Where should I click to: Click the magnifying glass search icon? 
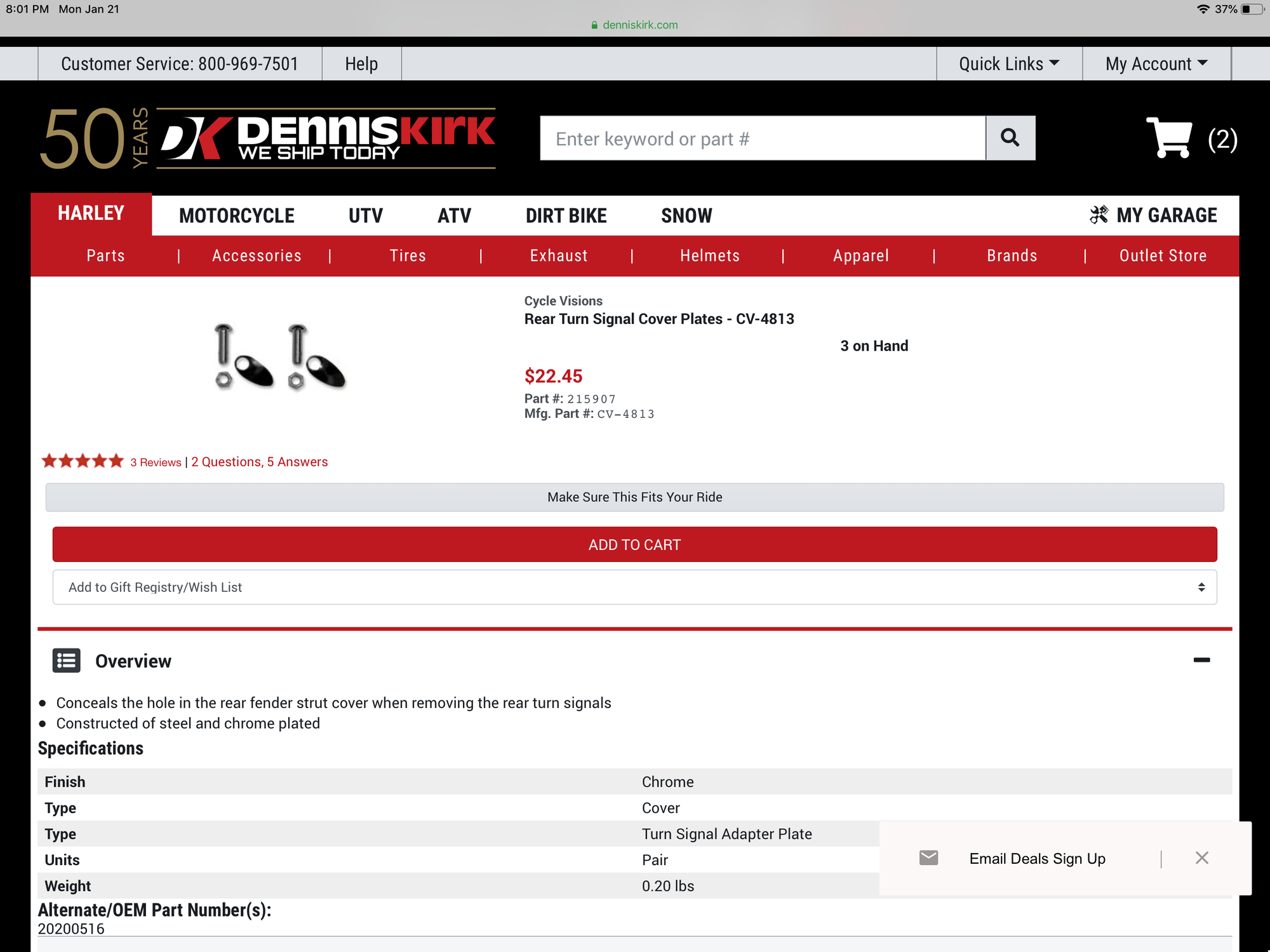click(x=1010, y=138)
